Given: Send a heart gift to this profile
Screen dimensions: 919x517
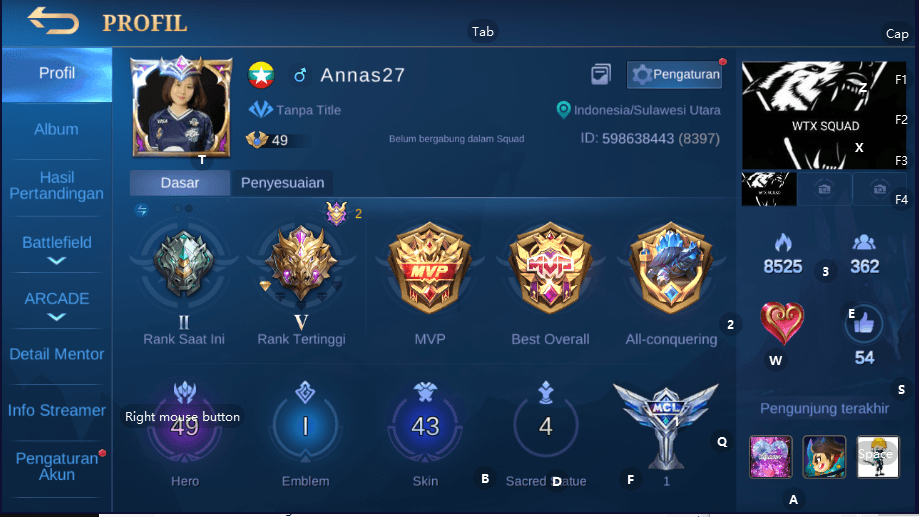Looking at the screenshot, I should point(782,322).
